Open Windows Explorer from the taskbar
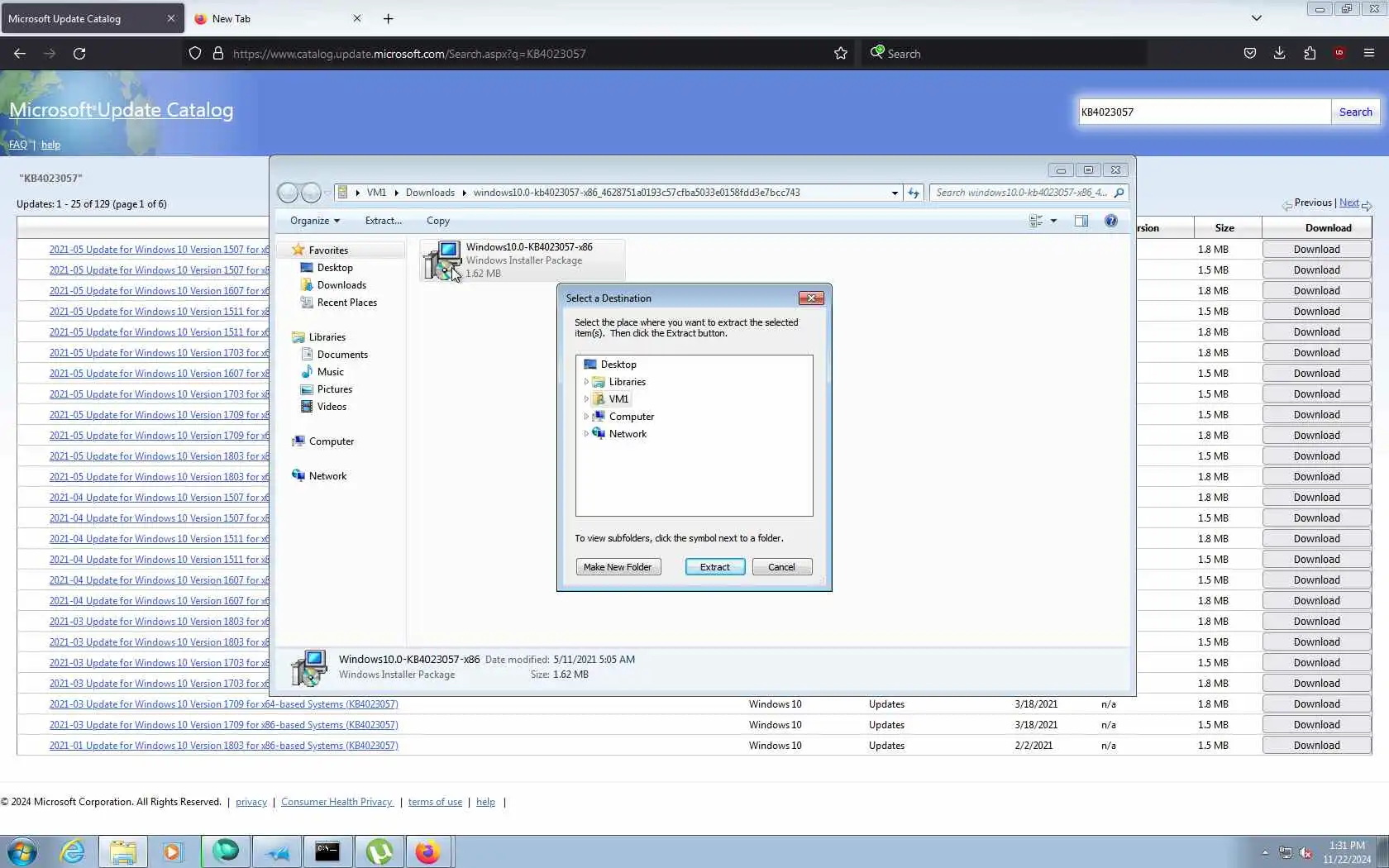The height and width of the screenshot is (868, 1389). click(123, 851)
